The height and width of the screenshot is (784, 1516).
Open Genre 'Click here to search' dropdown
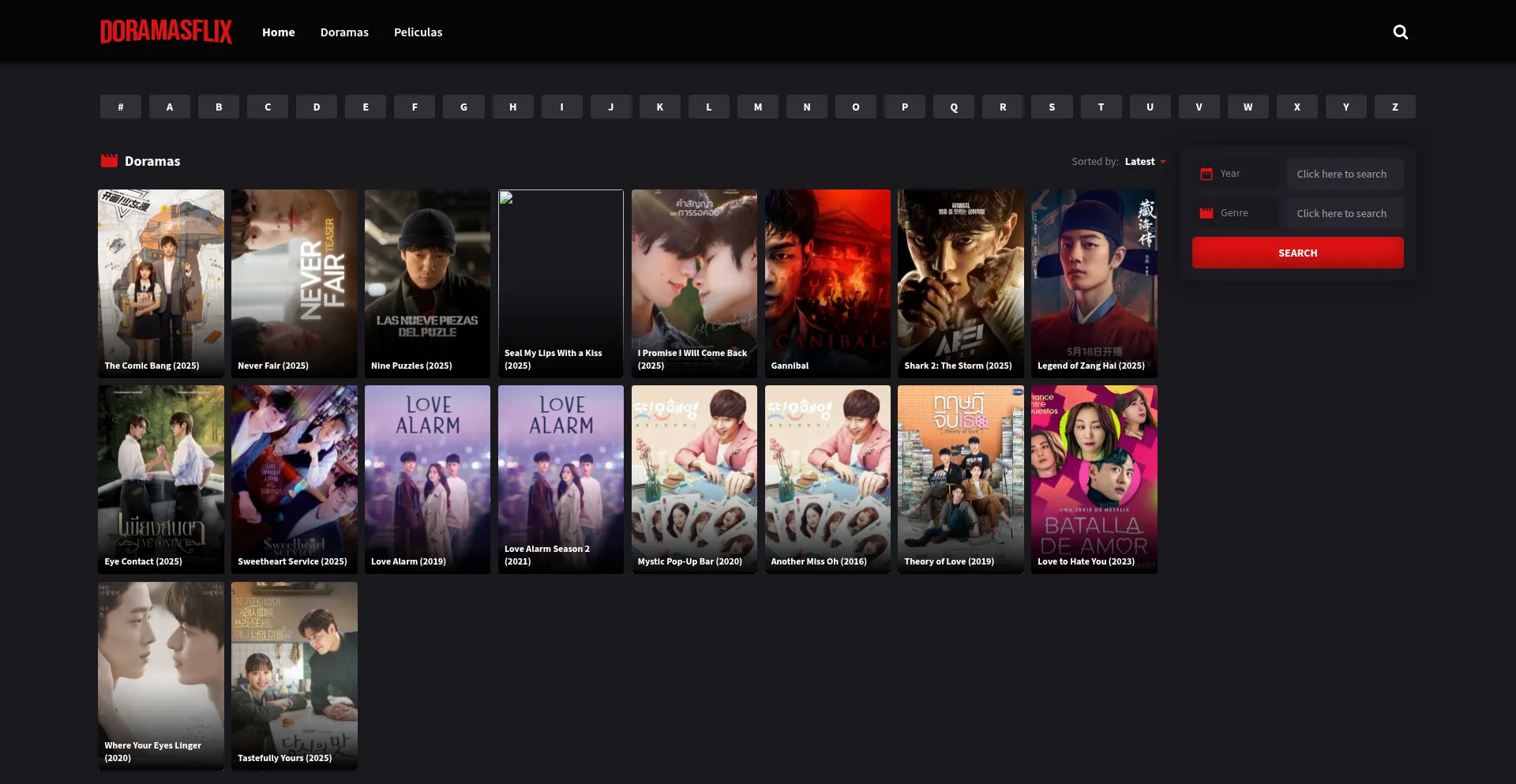(1345, 213)
